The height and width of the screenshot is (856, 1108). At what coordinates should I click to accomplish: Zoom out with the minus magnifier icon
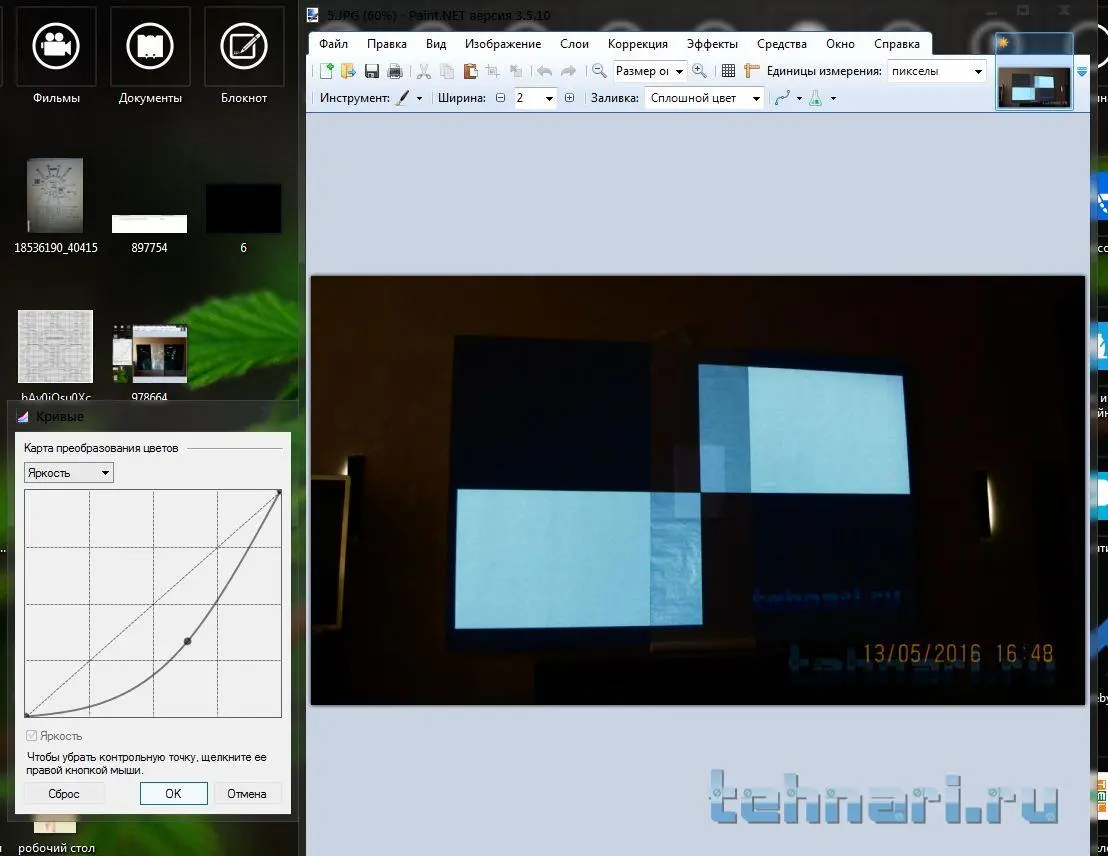point(599,71)
